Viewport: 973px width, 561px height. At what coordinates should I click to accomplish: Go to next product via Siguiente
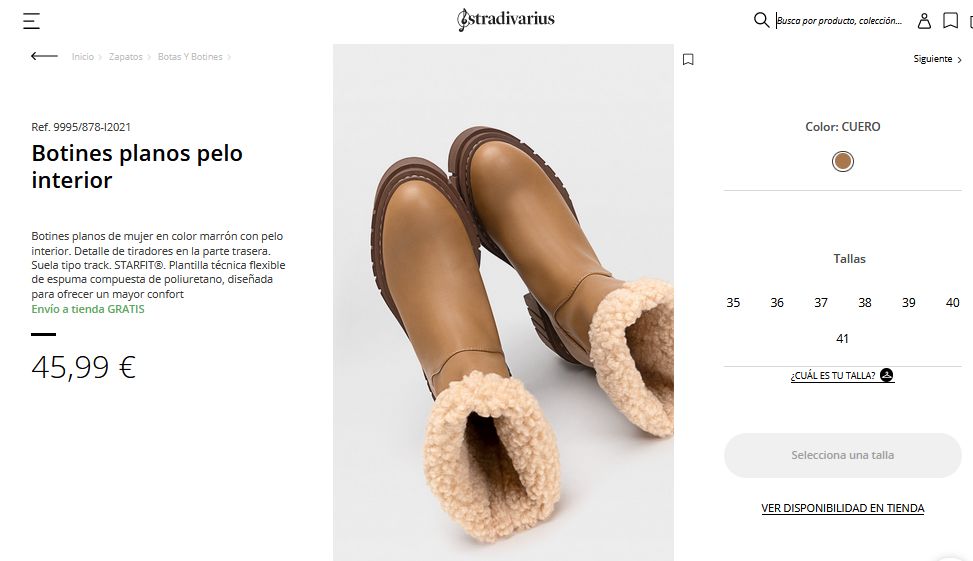(937, 59)
